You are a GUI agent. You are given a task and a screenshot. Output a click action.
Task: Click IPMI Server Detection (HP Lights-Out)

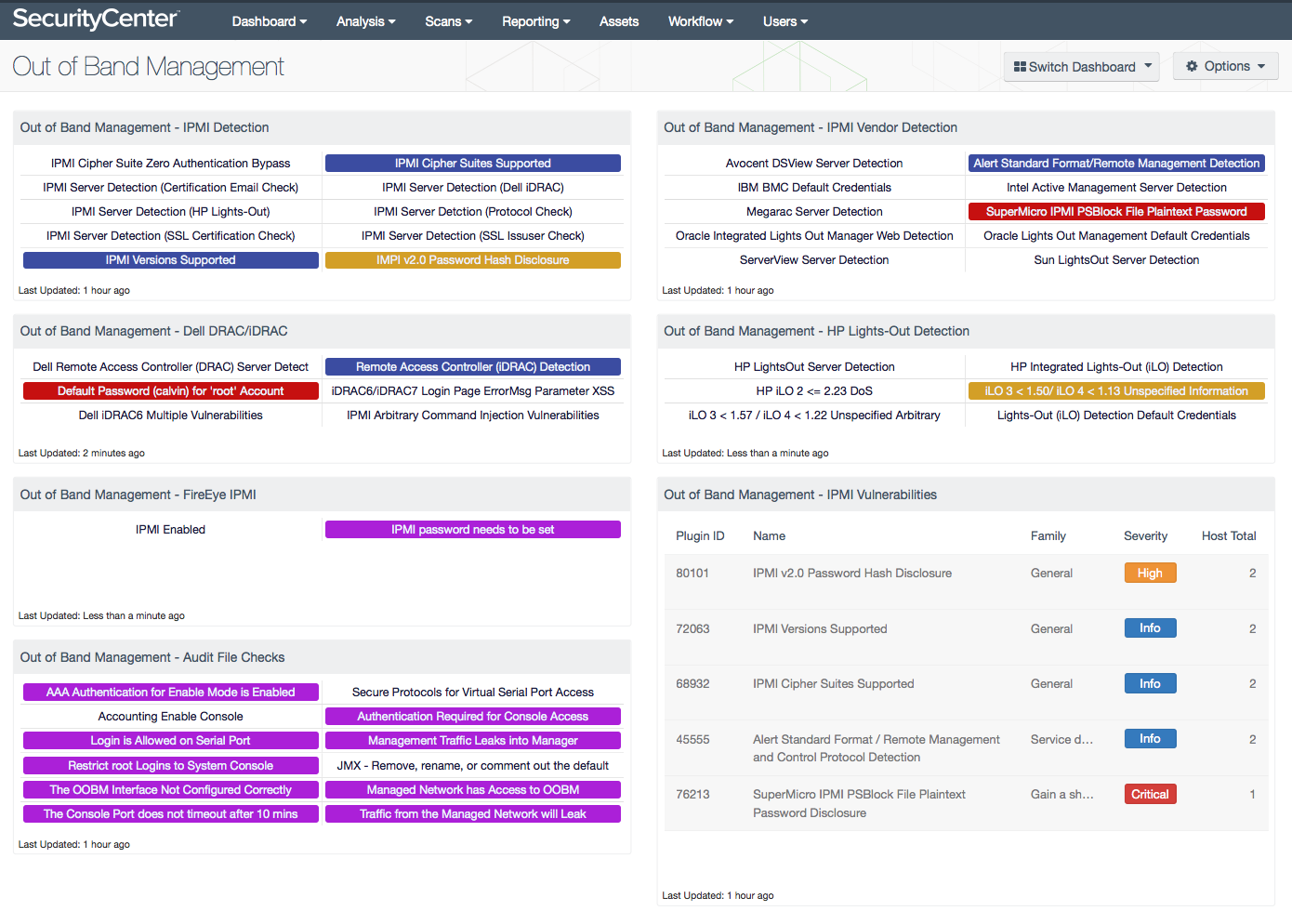171,212
